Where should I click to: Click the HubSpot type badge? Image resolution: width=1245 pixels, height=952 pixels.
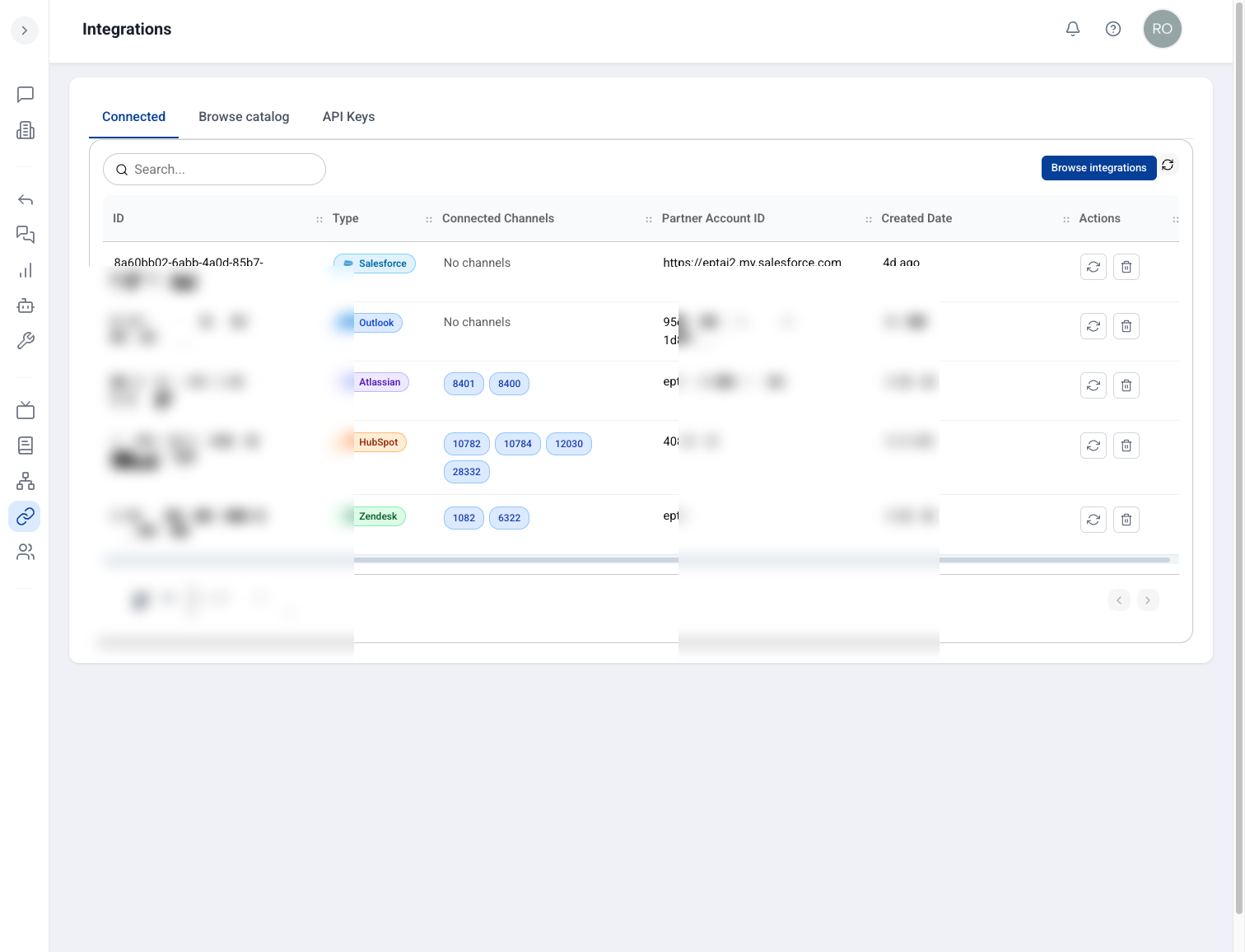[x=371, y=442]
